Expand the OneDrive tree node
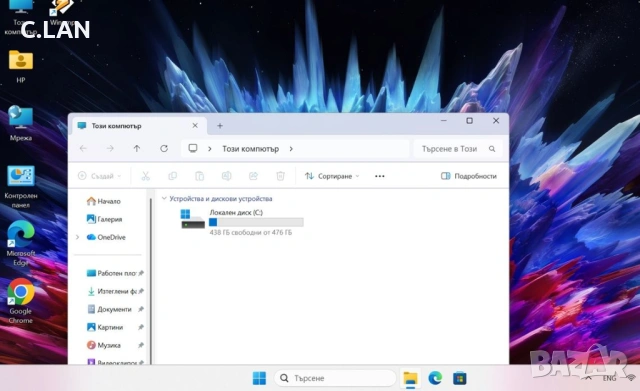The image size is (640, 391). coord(78,237)
